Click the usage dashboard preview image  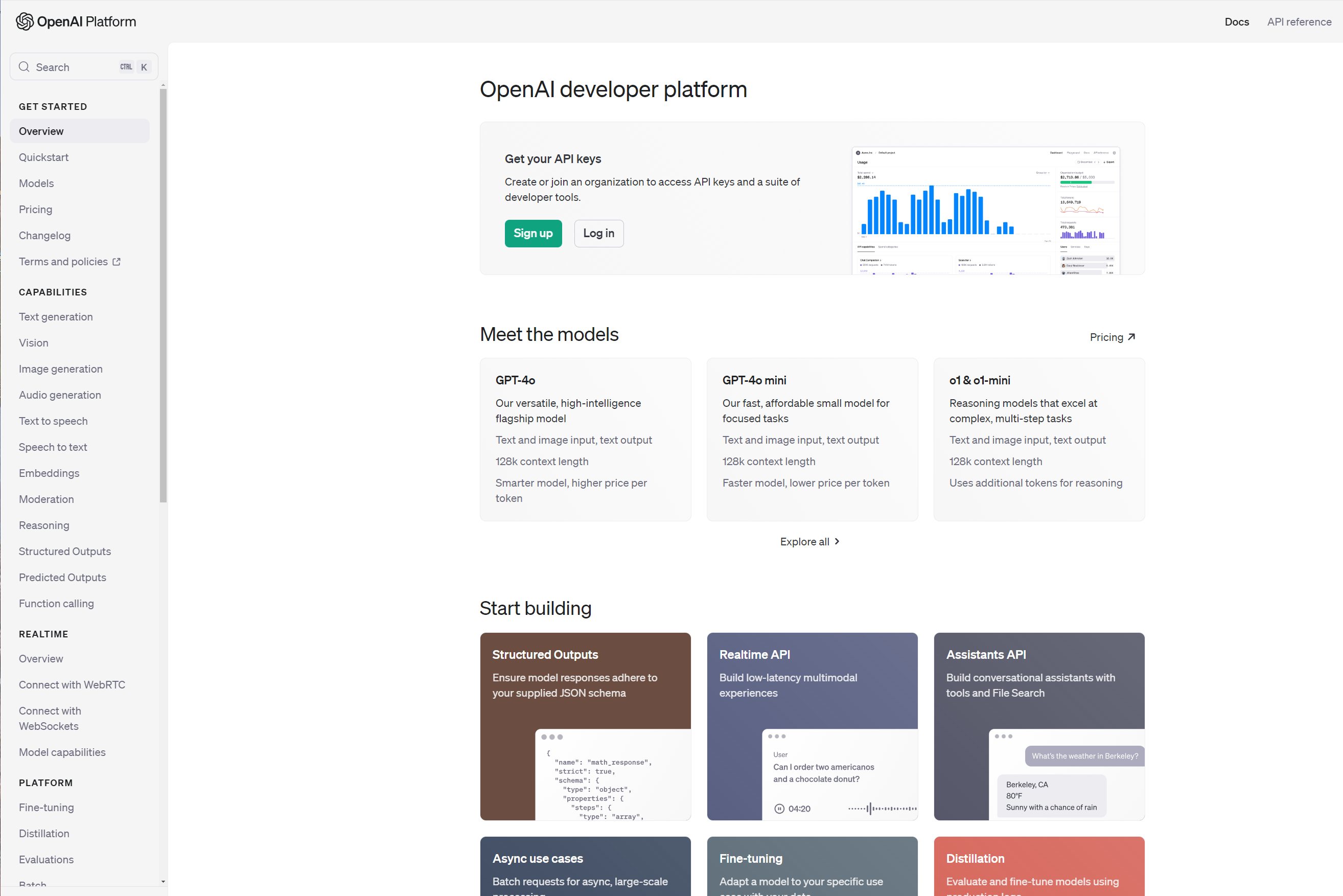coord(986,211)
